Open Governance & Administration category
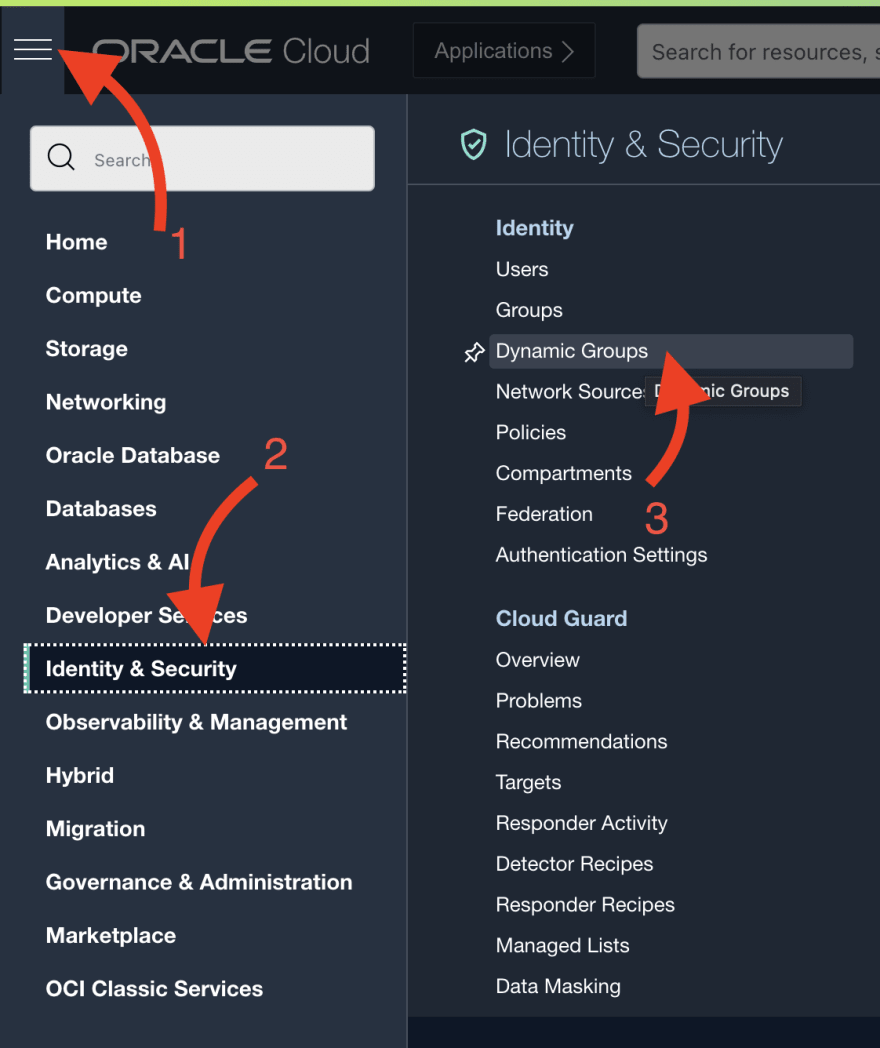This screenshot has width=880, height=1048. click(x=198, y=882)
